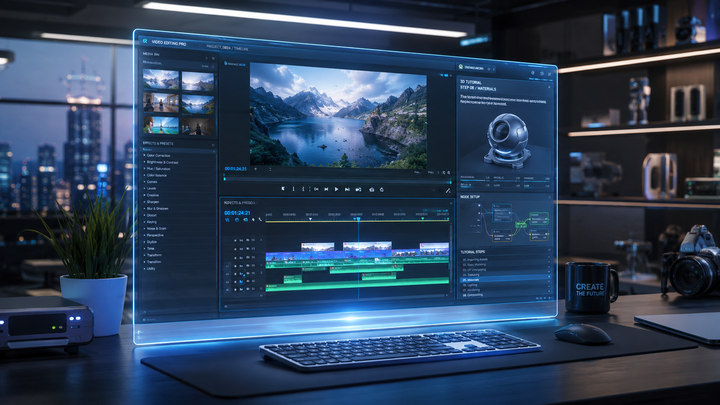
Task: Add a marker with the flag icon
Action: pyautogui.click(x=283, y=189)
